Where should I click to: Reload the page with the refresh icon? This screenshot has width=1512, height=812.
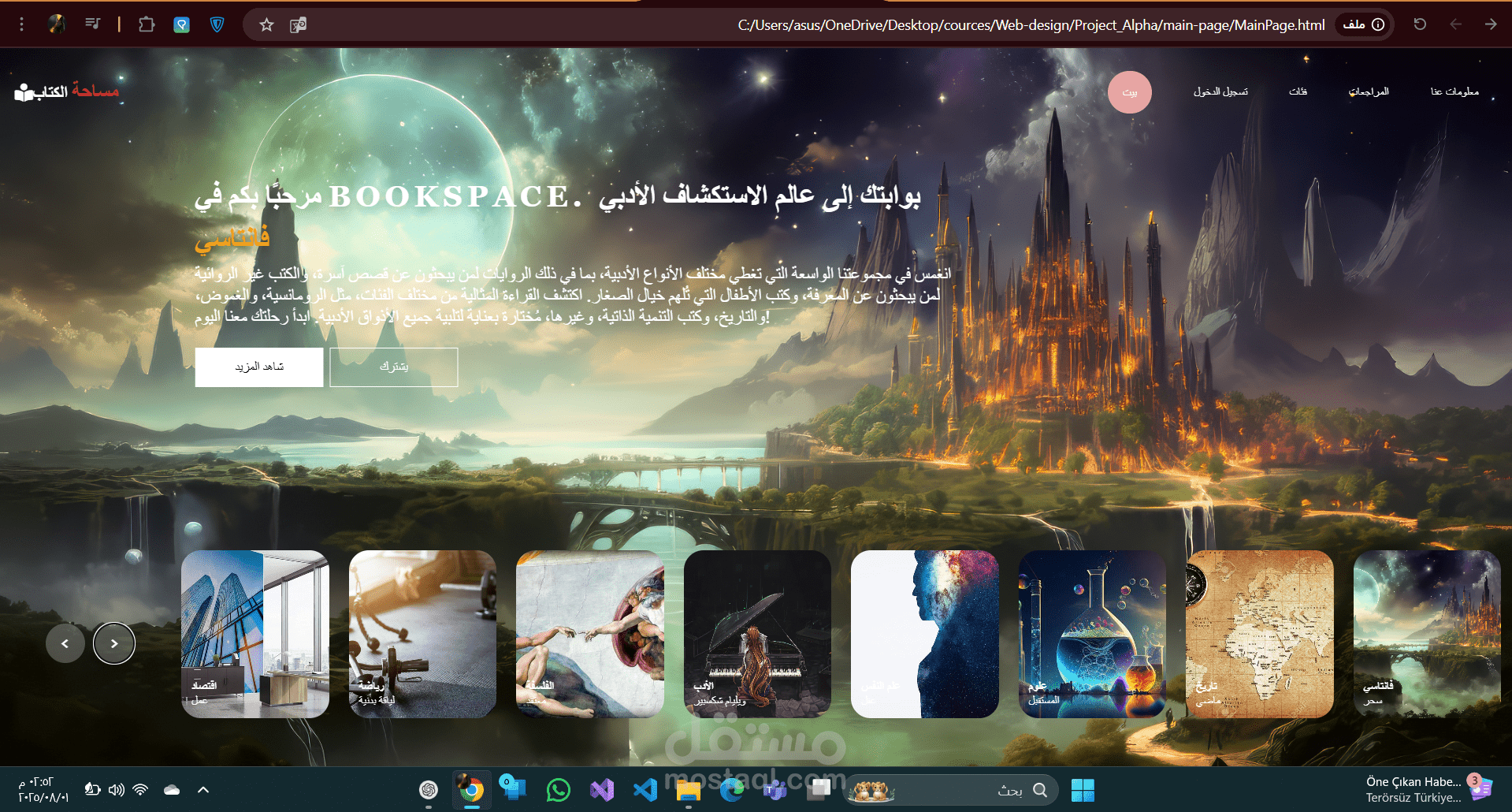[x=1420, y=24]
